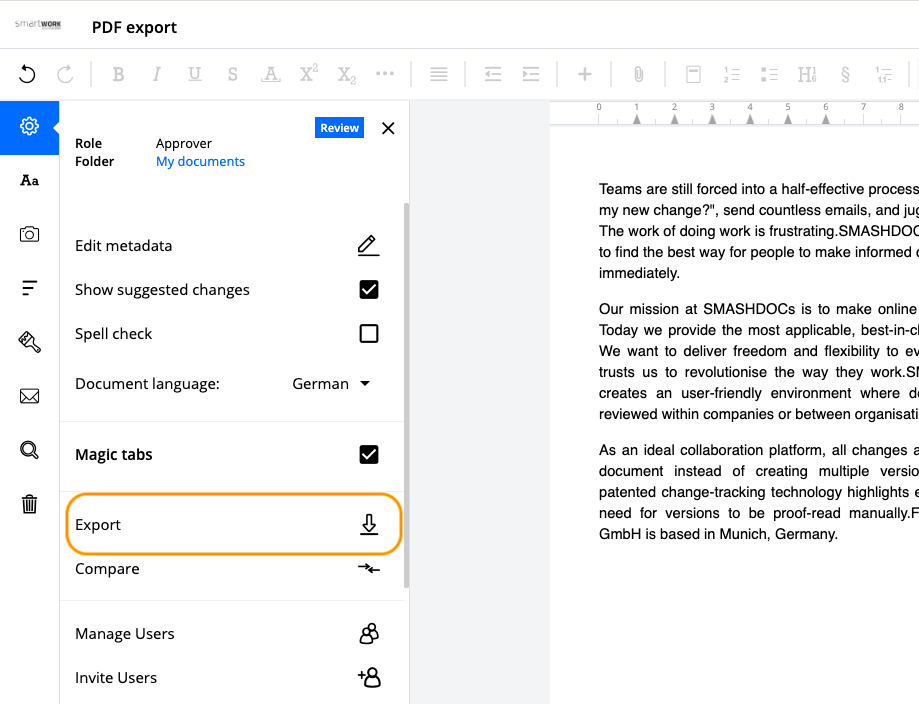Image resolution: width=919 pixels, height=704 pixels.
Task: Open the heading numbering tool
Action: coord(807,74)
